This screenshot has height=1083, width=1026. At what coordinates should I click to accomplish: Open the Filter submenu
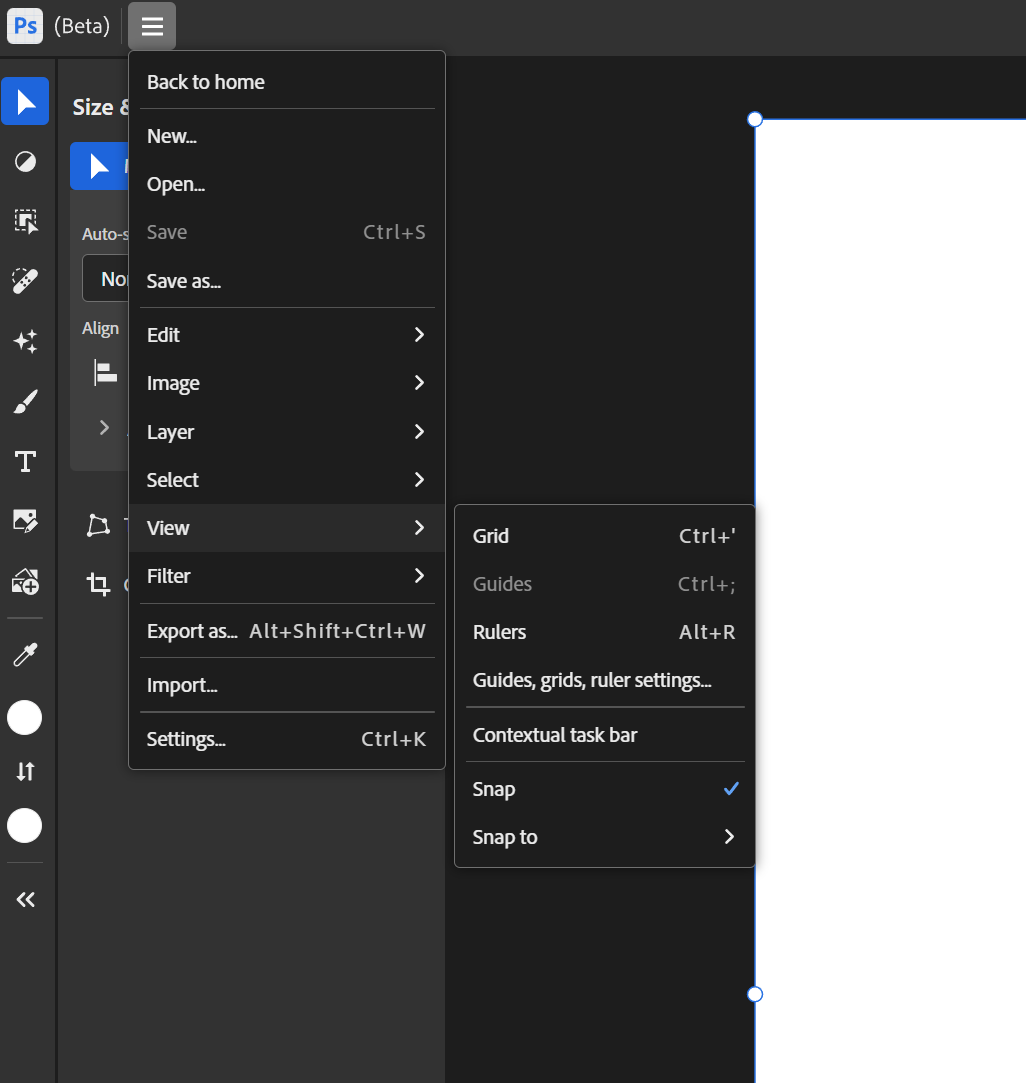(x=286, y=576)
